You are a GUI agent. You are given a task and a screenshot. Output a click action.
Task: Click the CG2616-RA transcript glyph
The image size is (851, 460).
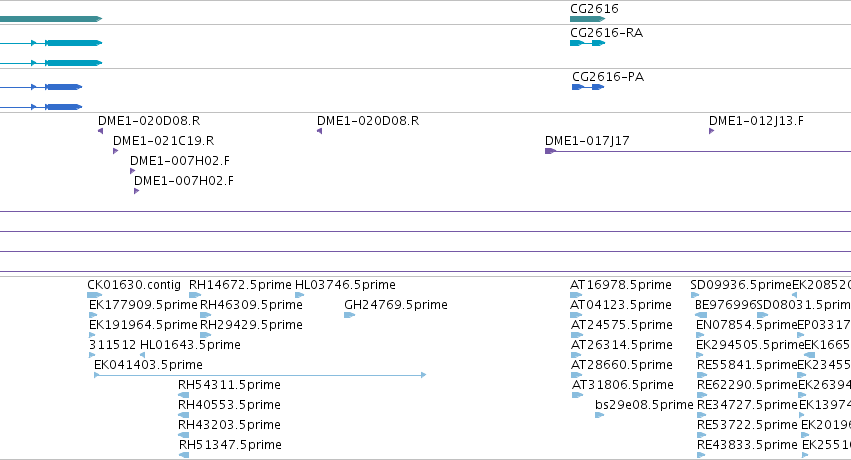(x=587, y=43)
